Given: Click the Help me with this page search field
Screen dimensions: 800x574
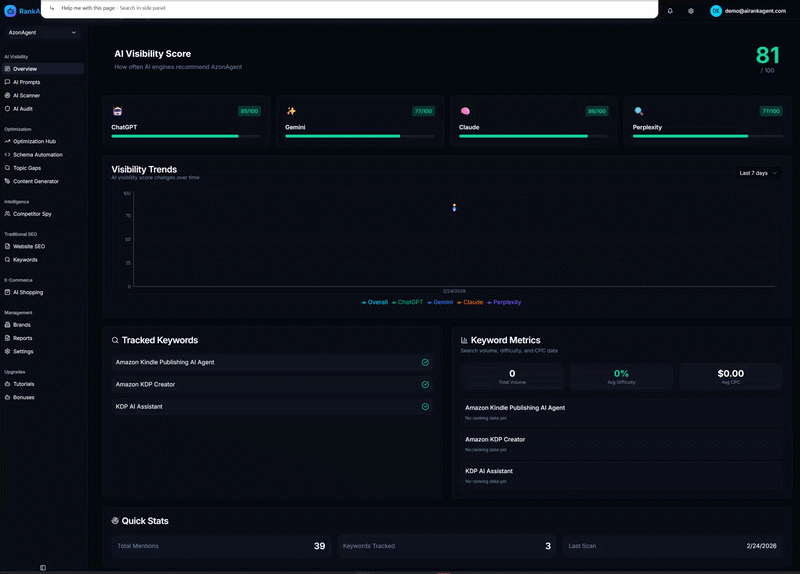Looking at the screenshot, I should point(350,8).
